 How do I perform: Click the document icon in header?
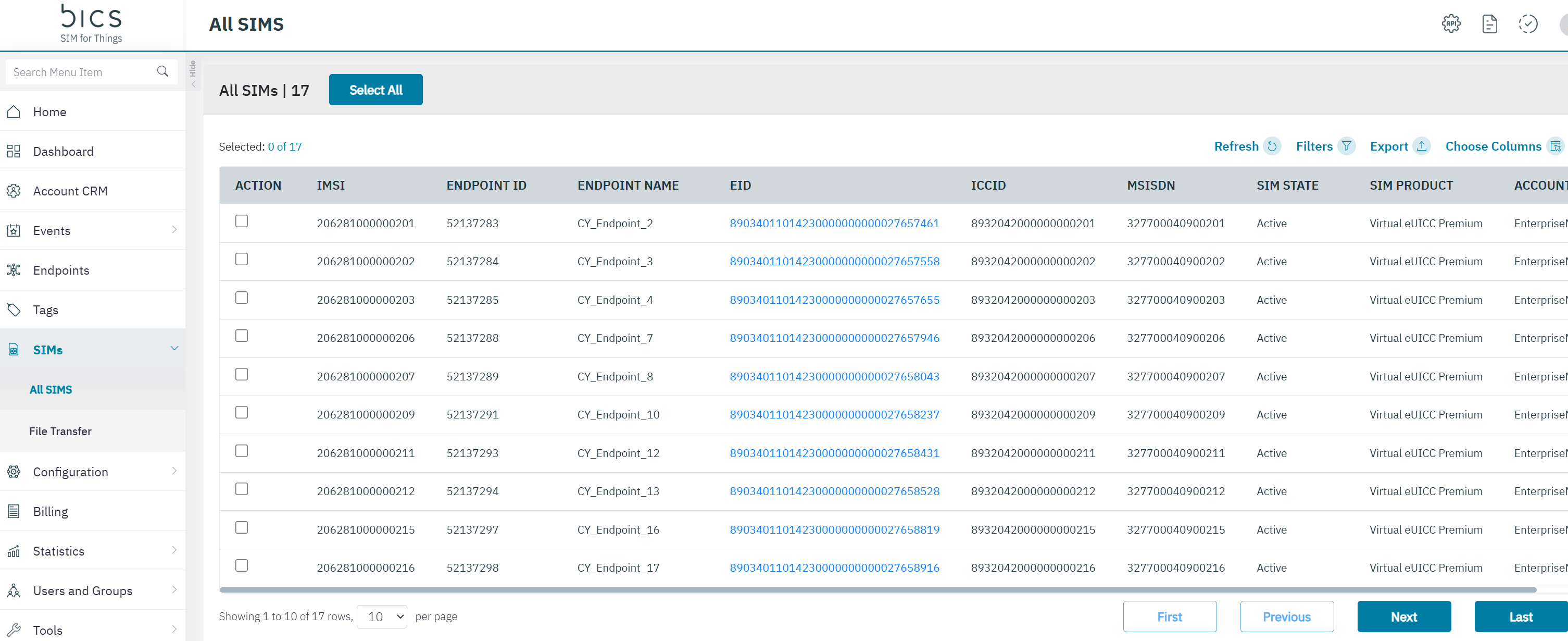[x=1489, y=24]
